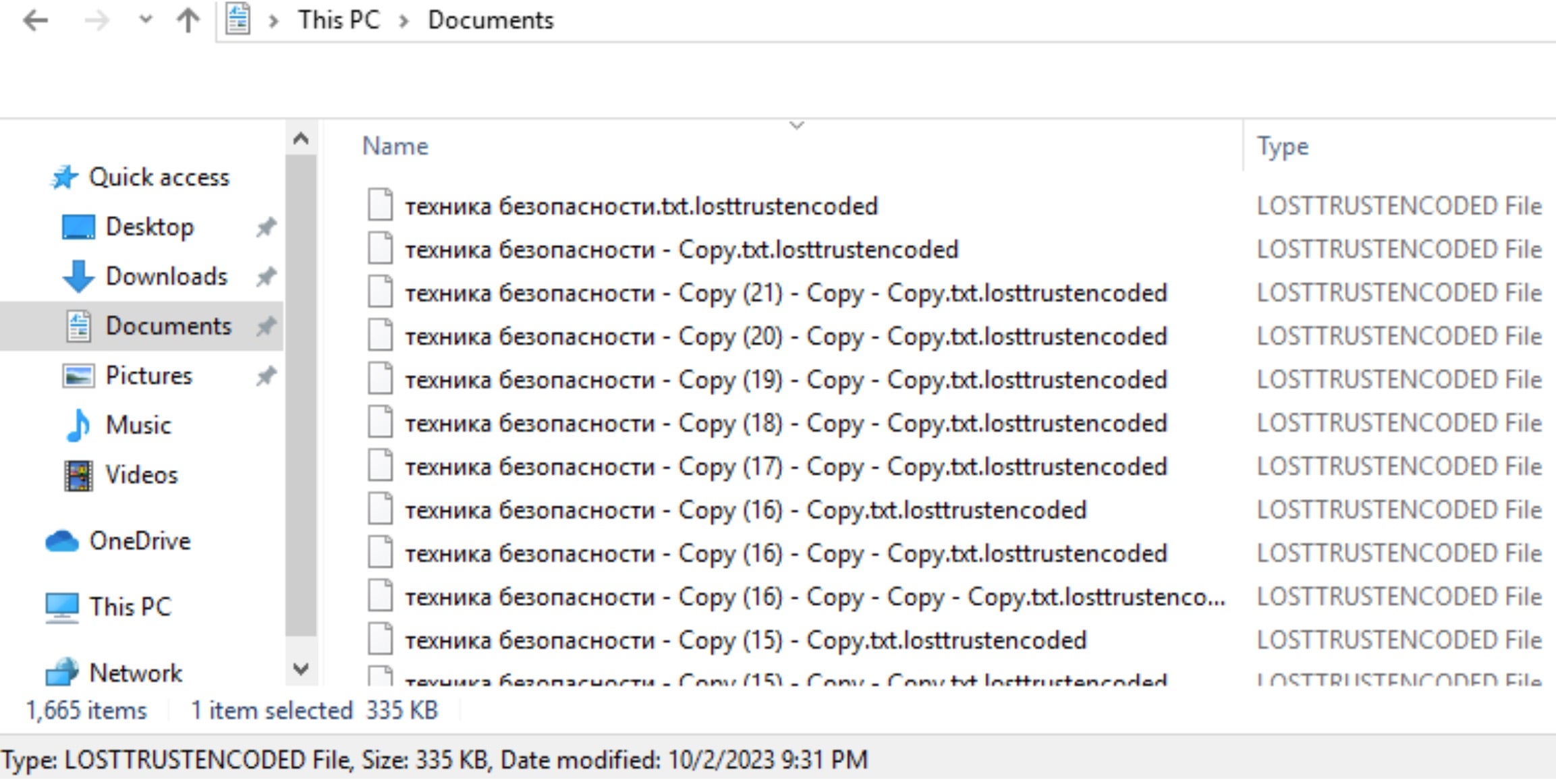
Task: Select the file техника безопасности.txt.losttrustencoded
Action: click(641, 206)
